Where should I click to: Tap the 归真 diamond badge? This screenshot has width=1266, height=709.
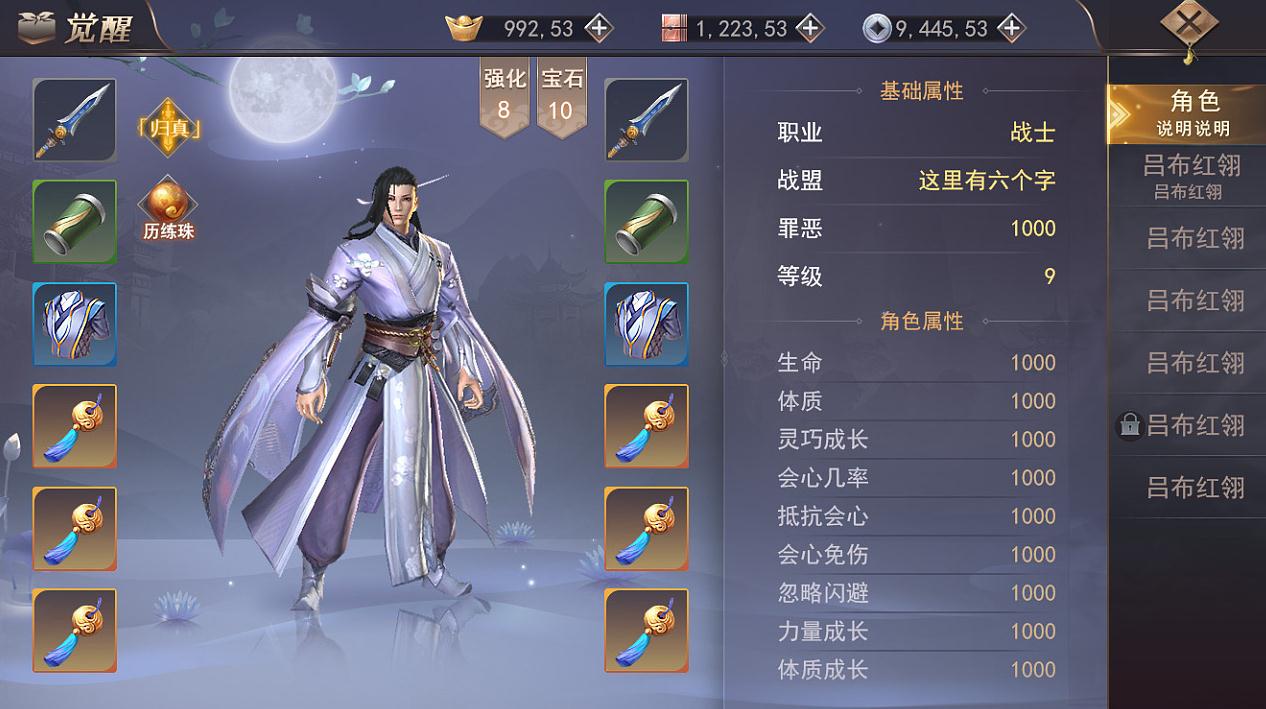point(167,127)
